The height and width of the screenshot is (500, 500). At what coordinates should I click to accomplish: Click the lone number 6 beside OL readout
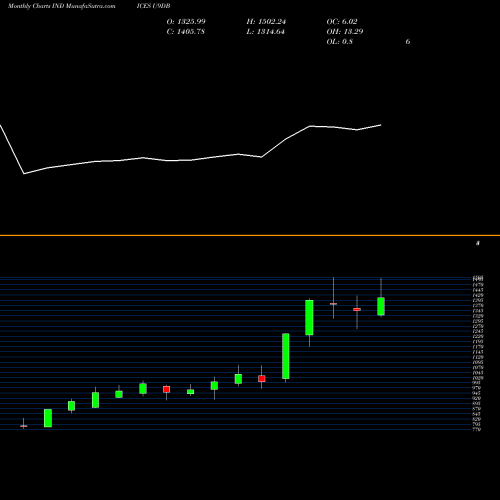coord(408,42)
